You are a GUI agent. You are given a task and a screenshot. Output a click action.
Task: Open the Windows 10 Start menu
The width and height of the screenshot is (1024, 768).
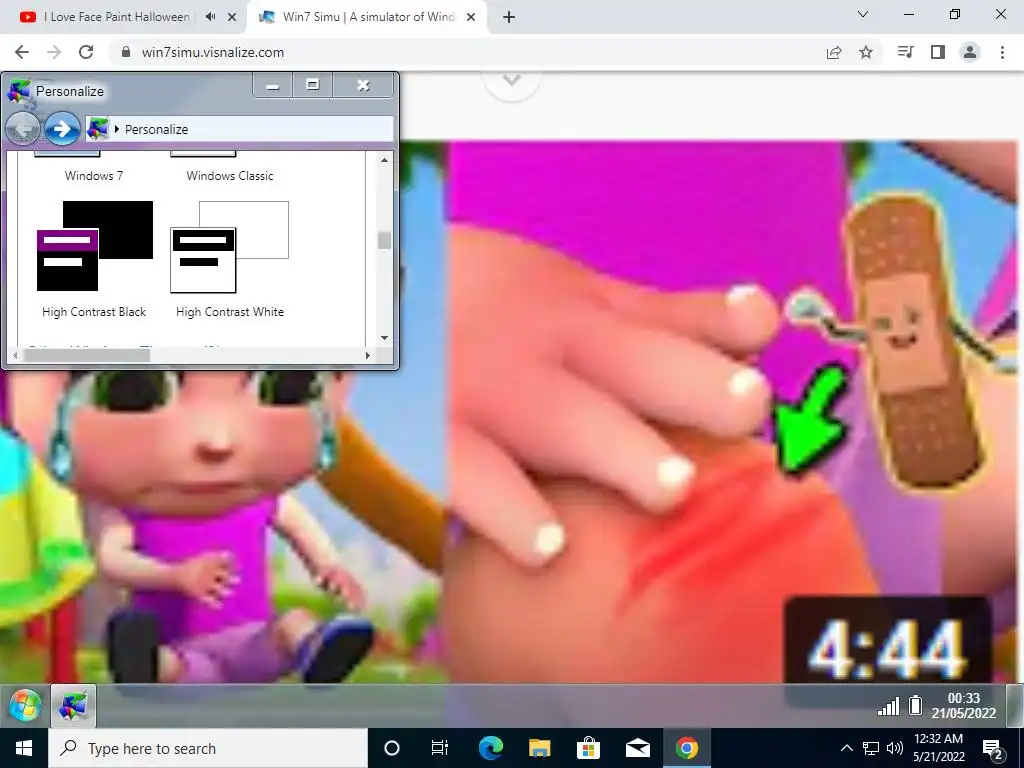click(x=24, y=748)
